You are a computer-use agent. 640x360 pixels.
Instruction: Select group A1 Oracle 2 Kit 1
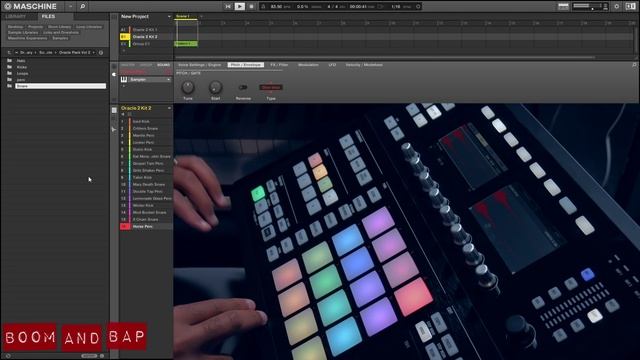pyautogui.click(x=146, y=30)
